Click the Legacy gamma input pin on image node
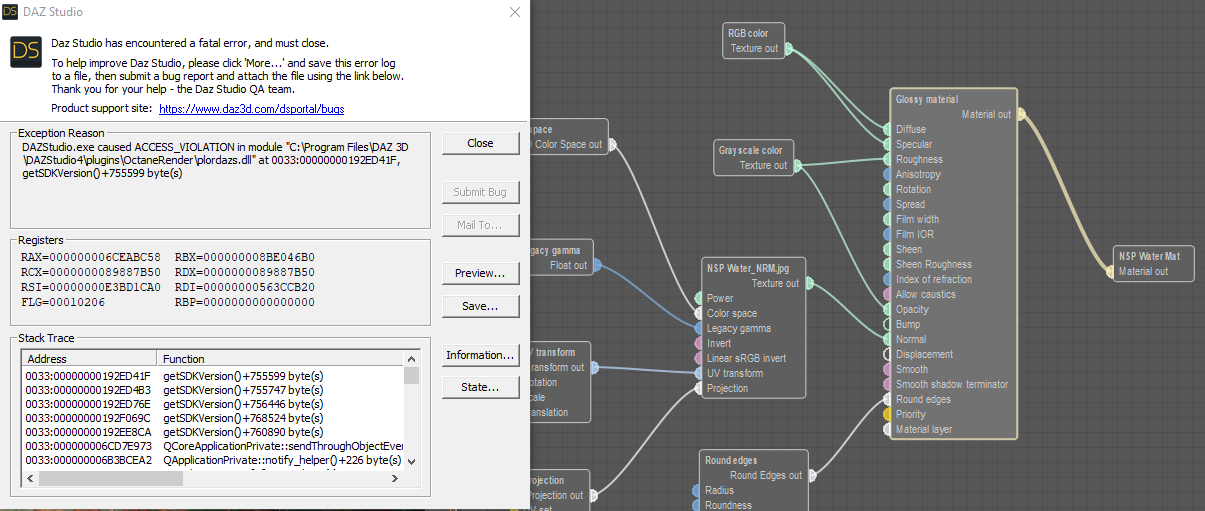 pyautogui.click(x=698, y=328)
